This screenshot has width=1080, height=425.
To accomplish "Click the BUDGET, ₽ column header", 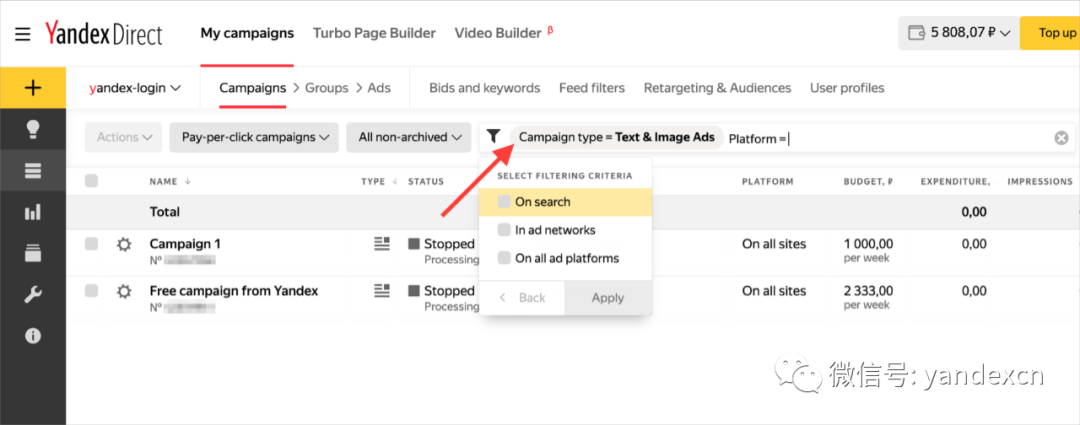I will click(869, 182).
